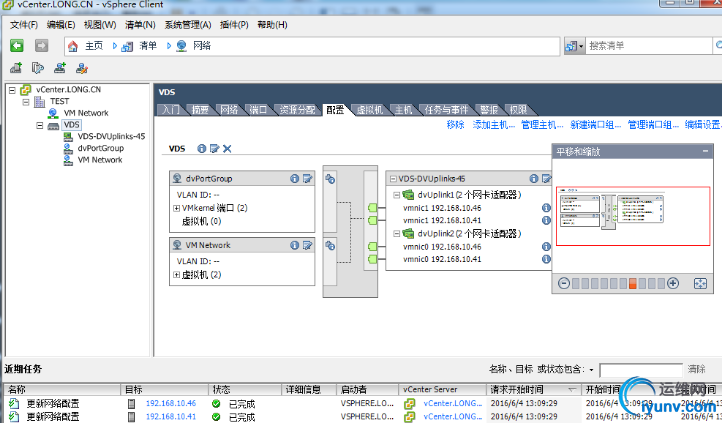Show dvPortGroup info icon
Viewport: 722px width, 423px height.
(295, 179)
